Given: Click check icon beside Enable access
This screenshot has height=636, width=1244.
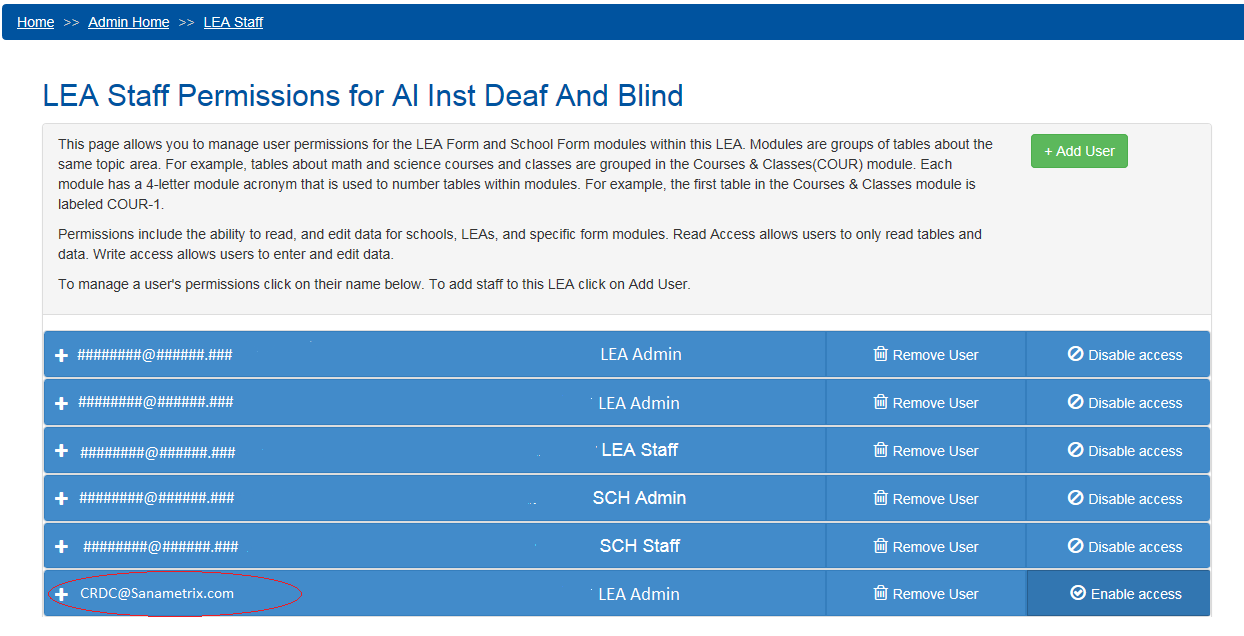Looking at the screenshot, I should point(1077,593).
